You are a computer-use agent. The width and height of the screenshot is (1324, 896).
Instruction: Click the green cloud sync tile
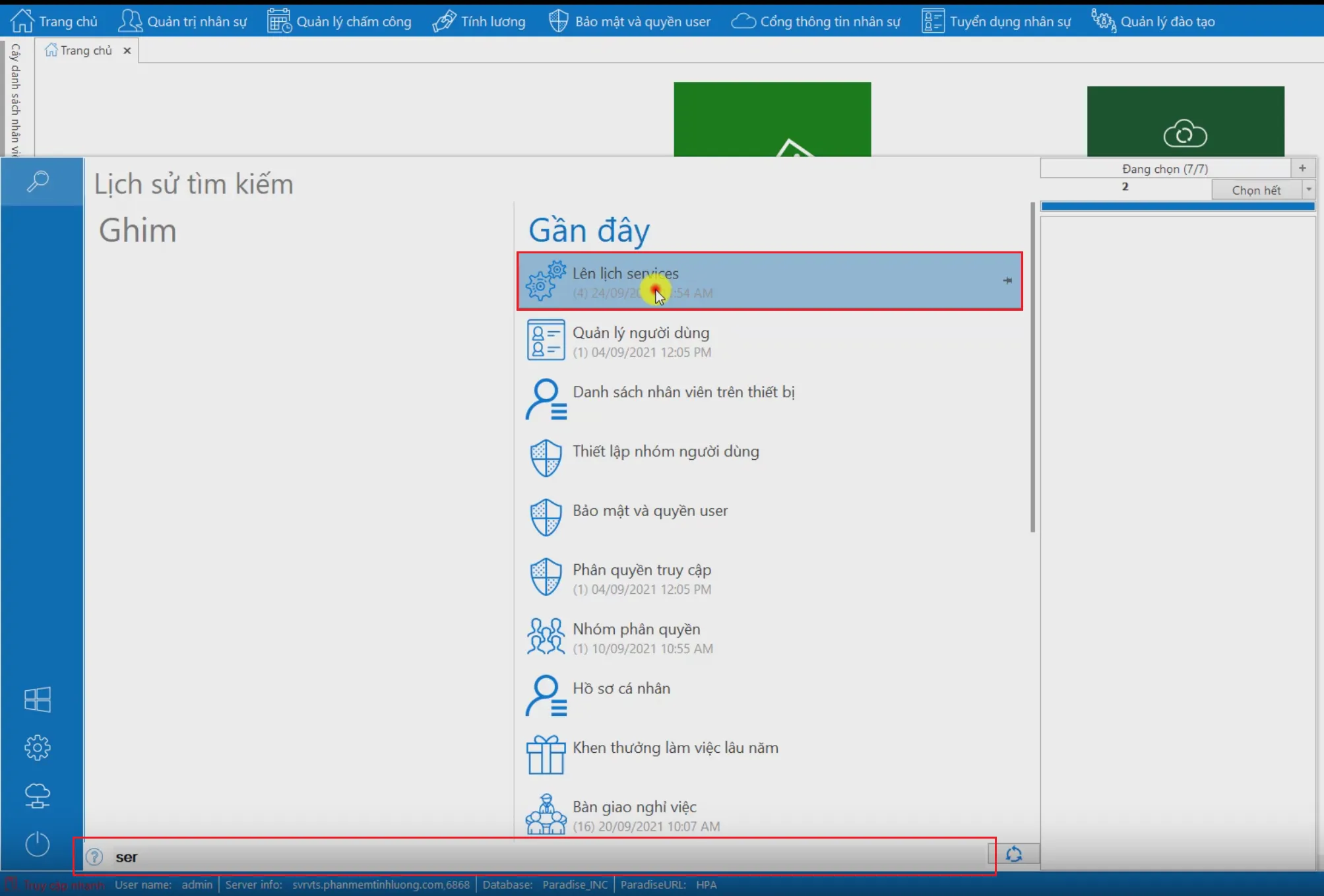(x=1185, y=121)
